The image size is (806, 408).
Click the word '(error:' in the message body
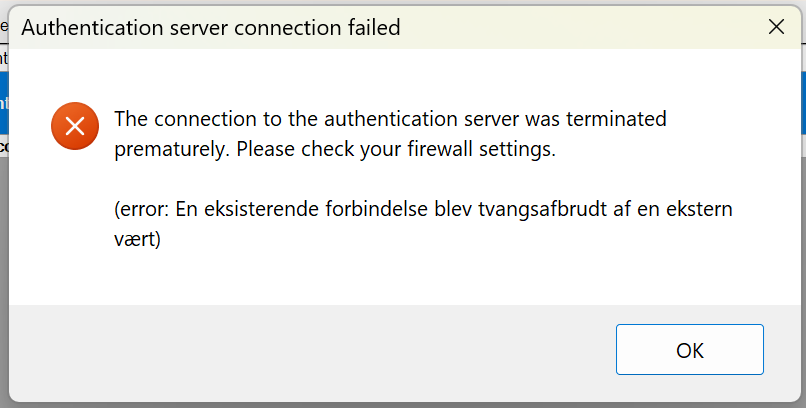(x=141, y=210)
